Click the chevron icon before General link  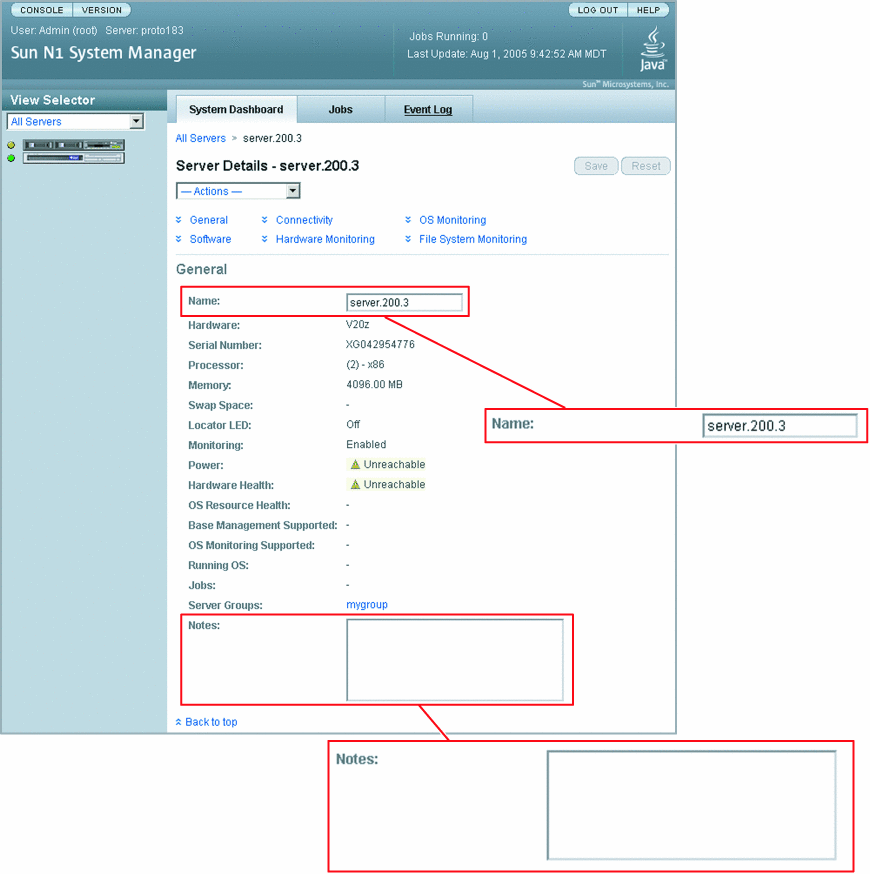(x=179, y=220)
